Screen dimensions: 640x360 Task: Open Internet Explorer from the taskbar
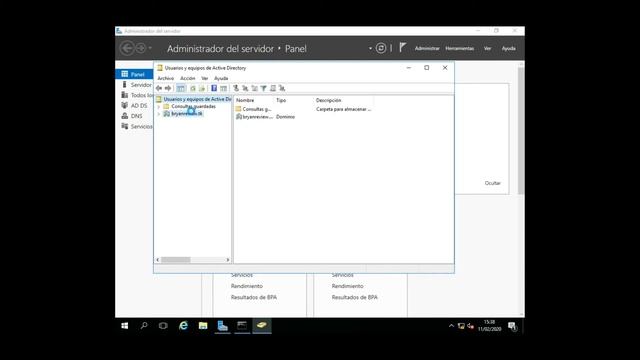(183, 325)
